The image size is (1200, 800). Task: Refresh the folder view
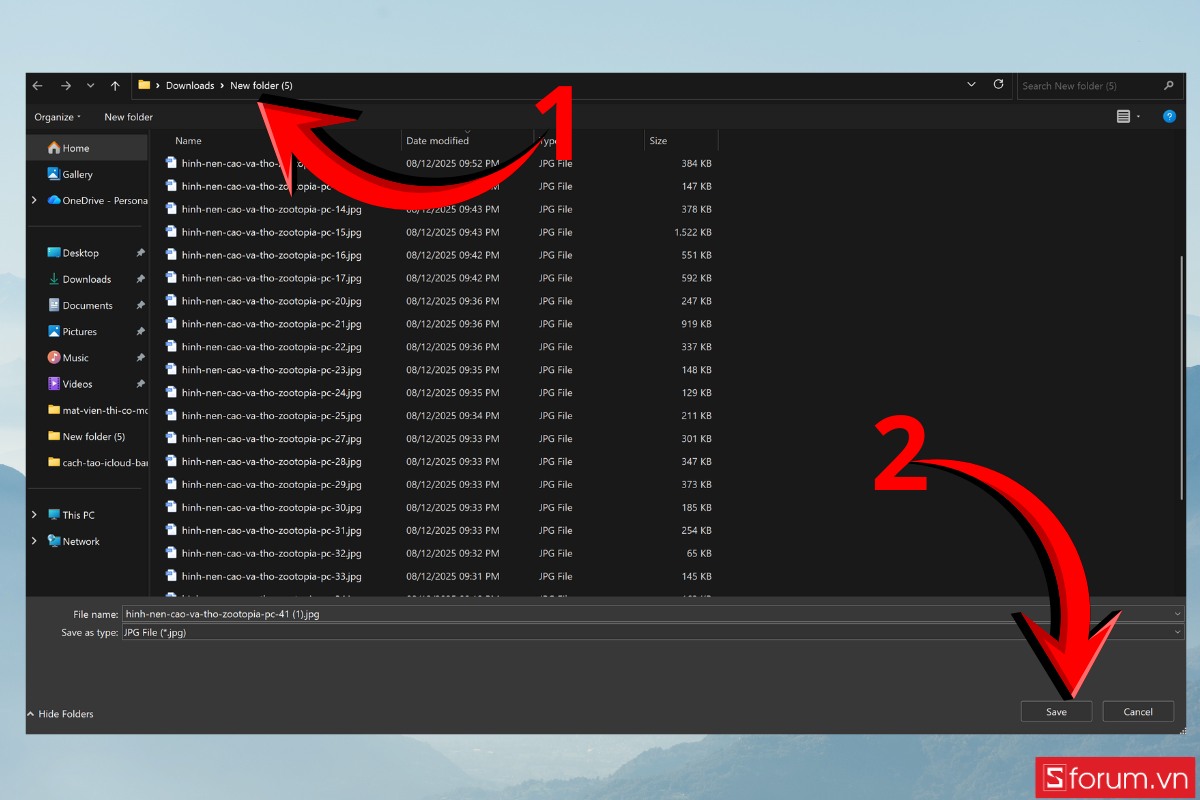tap(998, 85)
